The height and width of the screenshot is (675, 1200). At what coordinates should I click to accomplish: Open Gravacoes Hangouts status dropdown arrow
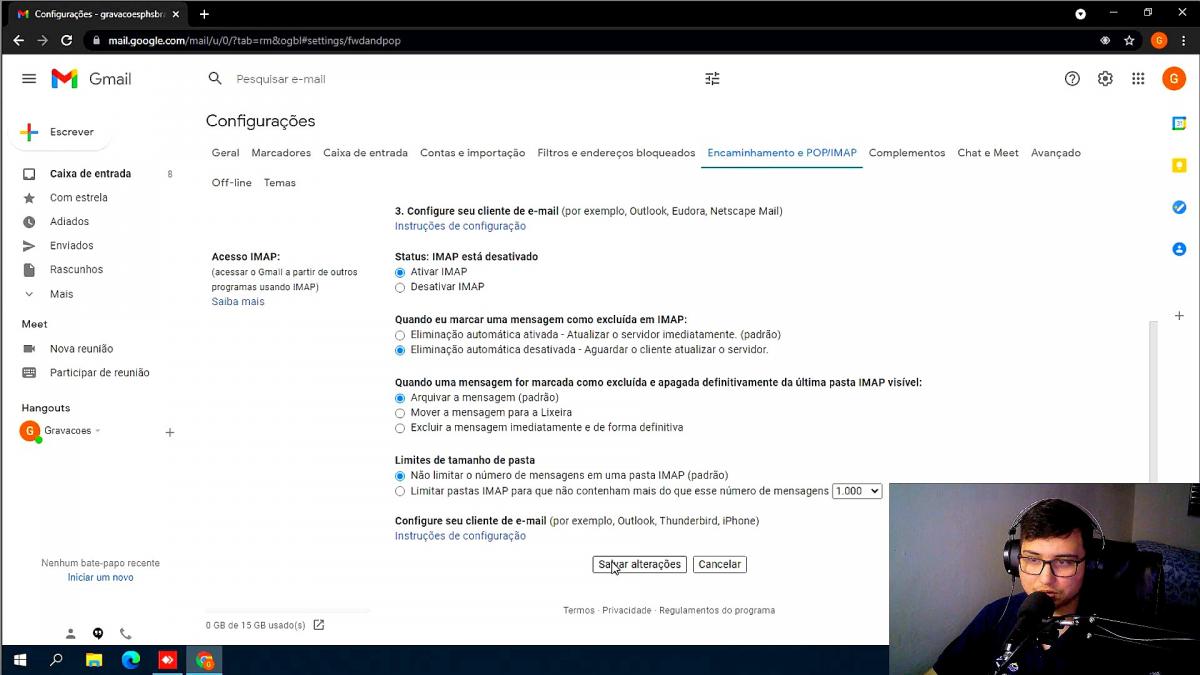pyautogui.click(x=97, y=431)
